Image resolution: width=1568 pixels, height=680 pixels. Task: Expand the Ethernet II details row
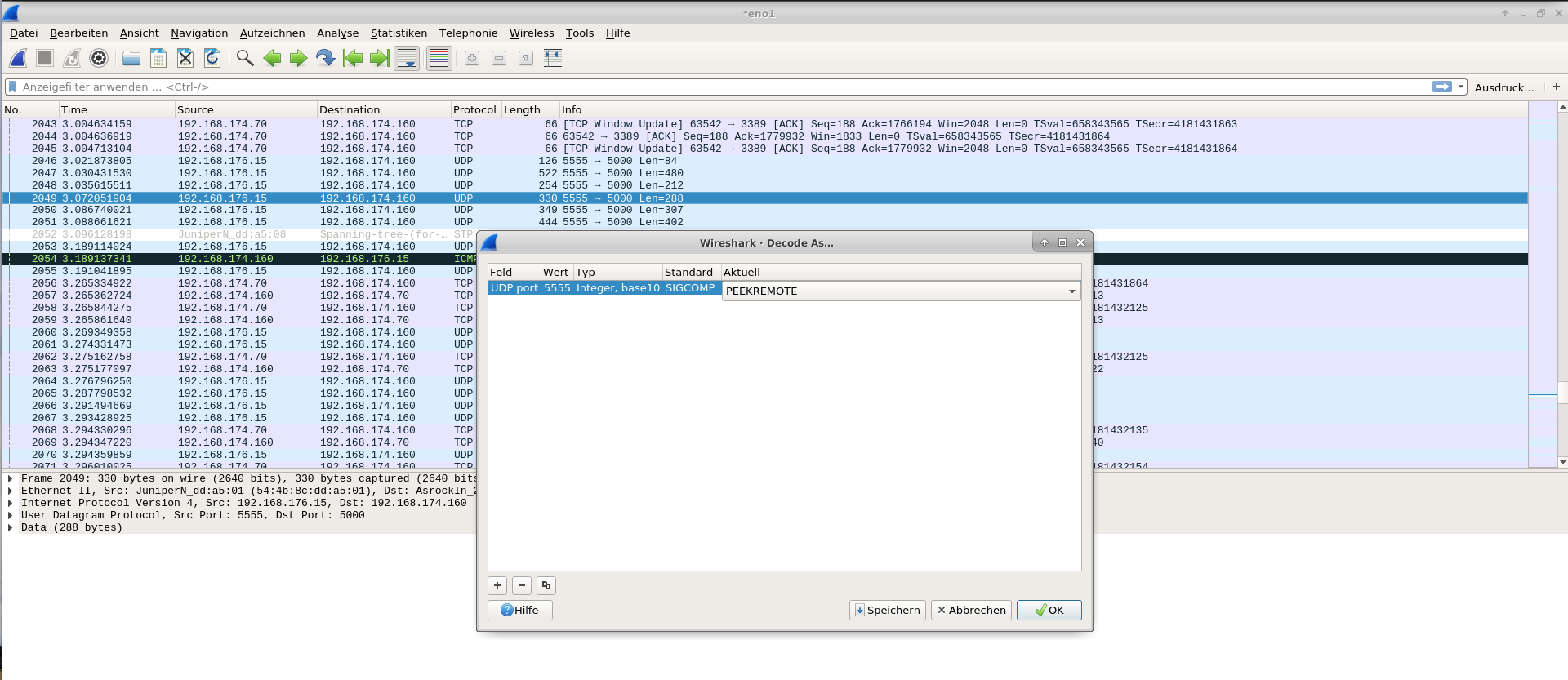(x=10, y=491)
